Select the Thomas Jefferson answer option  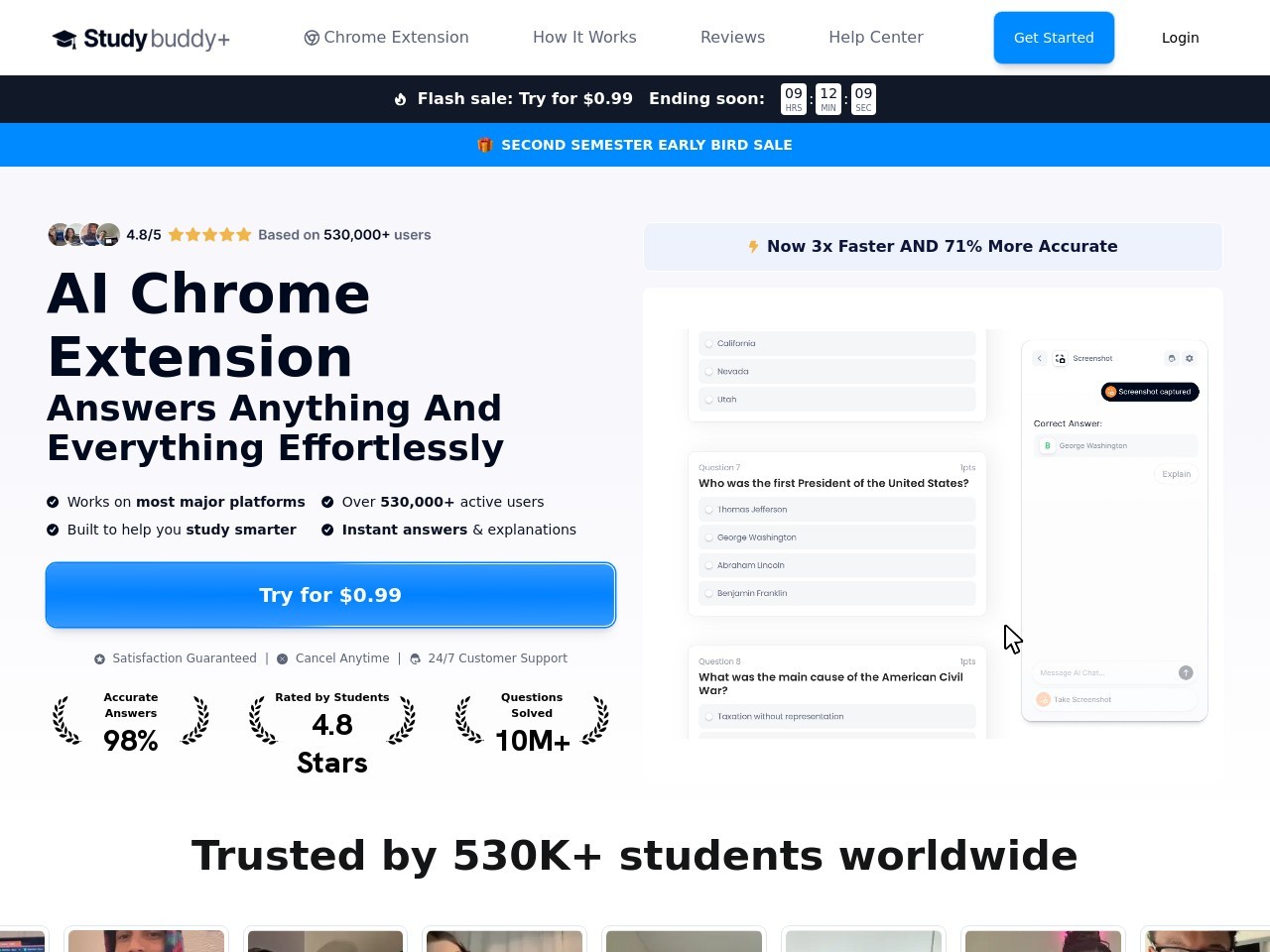[x=709, y=510]
